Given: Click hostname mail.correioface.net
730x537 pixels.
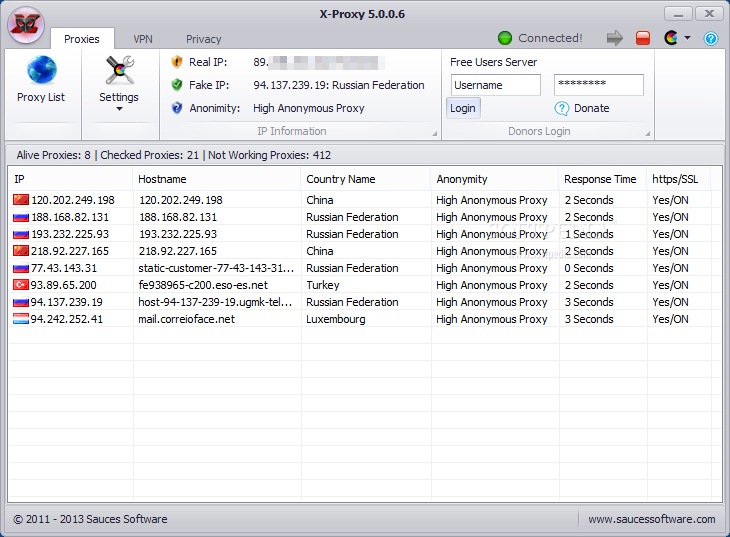Looking at the screenshot, I should point(186,319).
